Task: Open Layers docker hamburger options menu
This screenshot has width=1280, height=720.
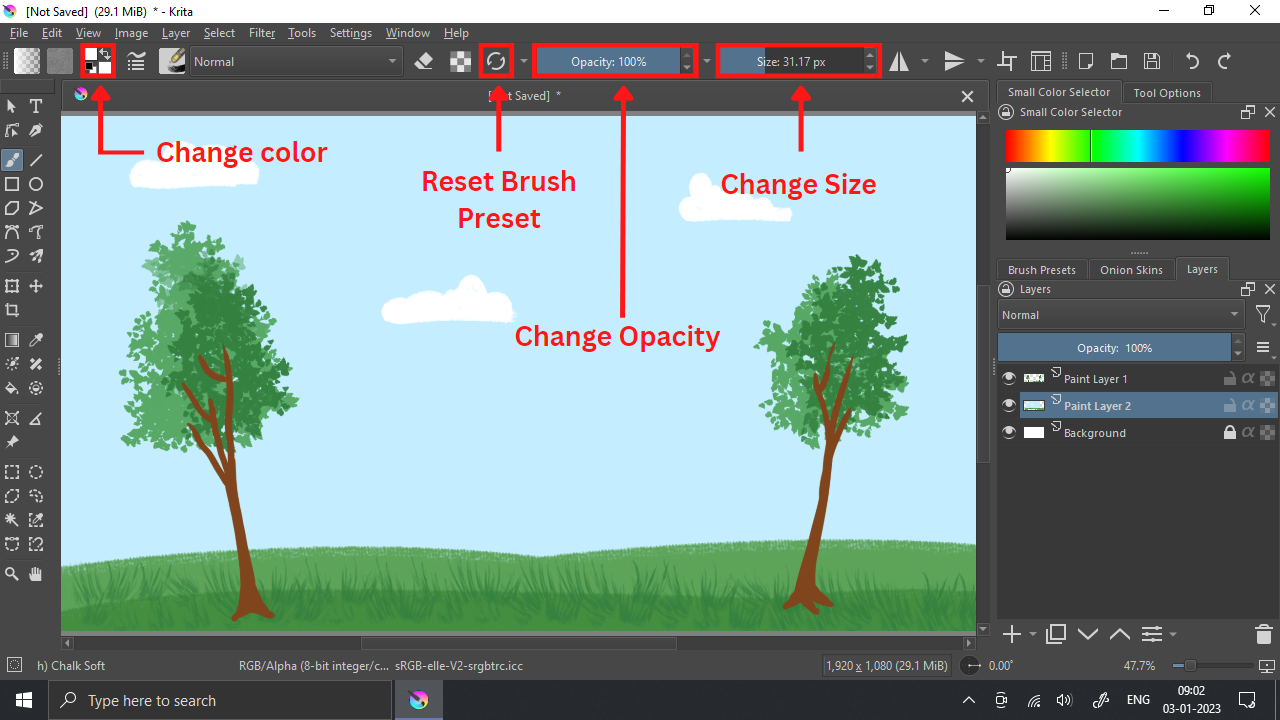Action: [x=1263, y=347]
